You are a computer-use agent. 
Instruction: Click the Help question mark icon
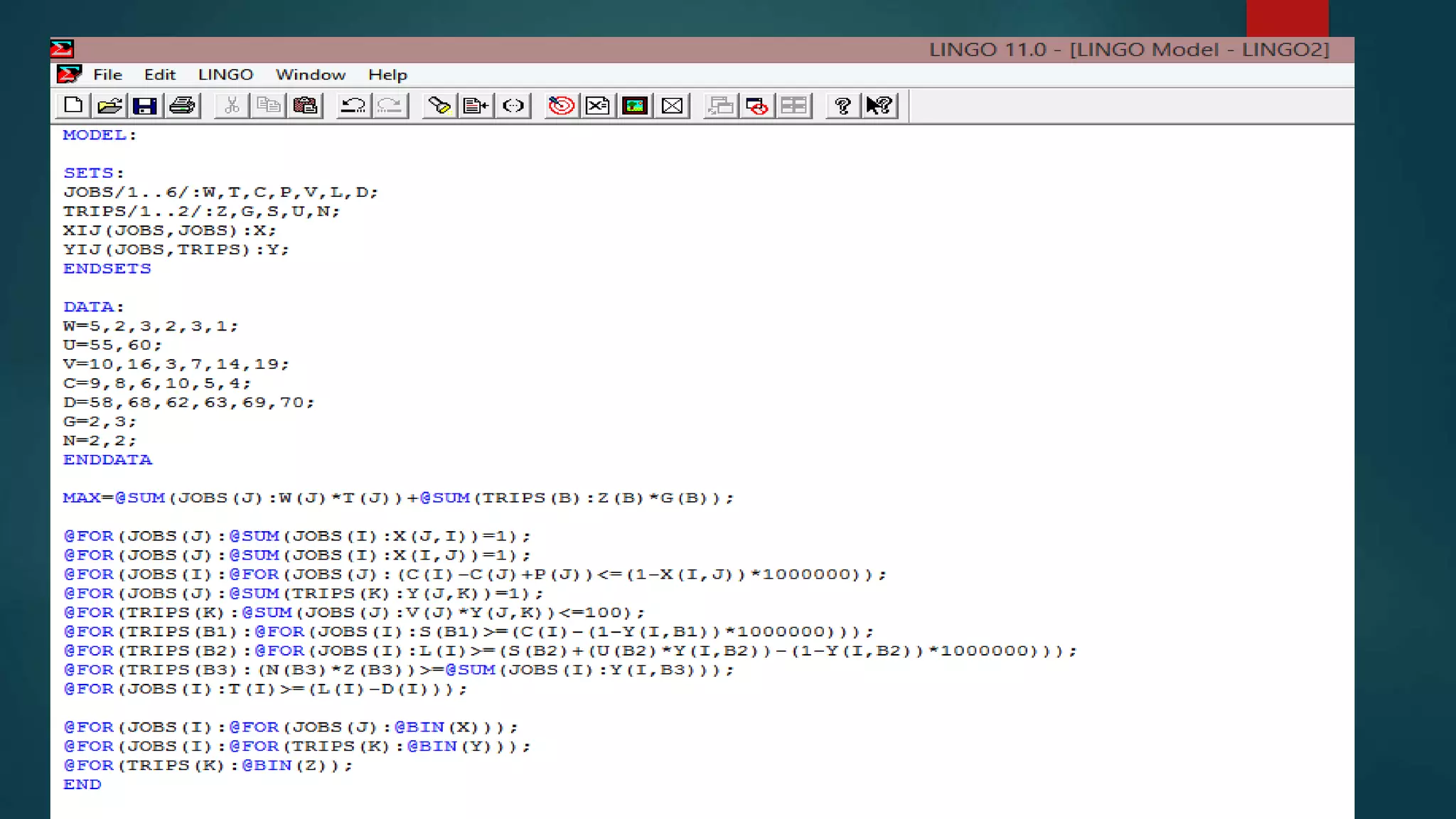842,106
